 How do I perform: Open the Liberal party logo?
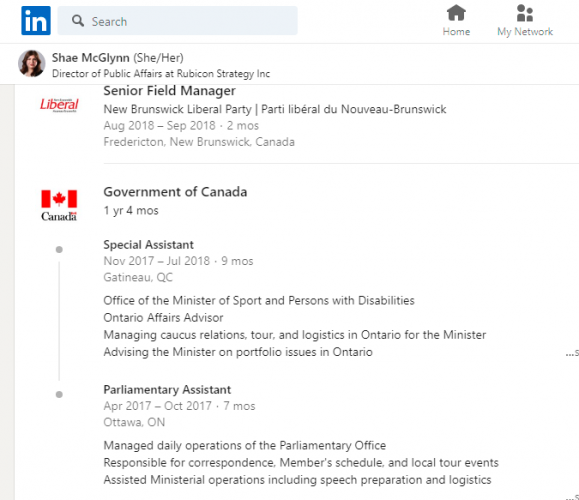(x=59, y=105)
